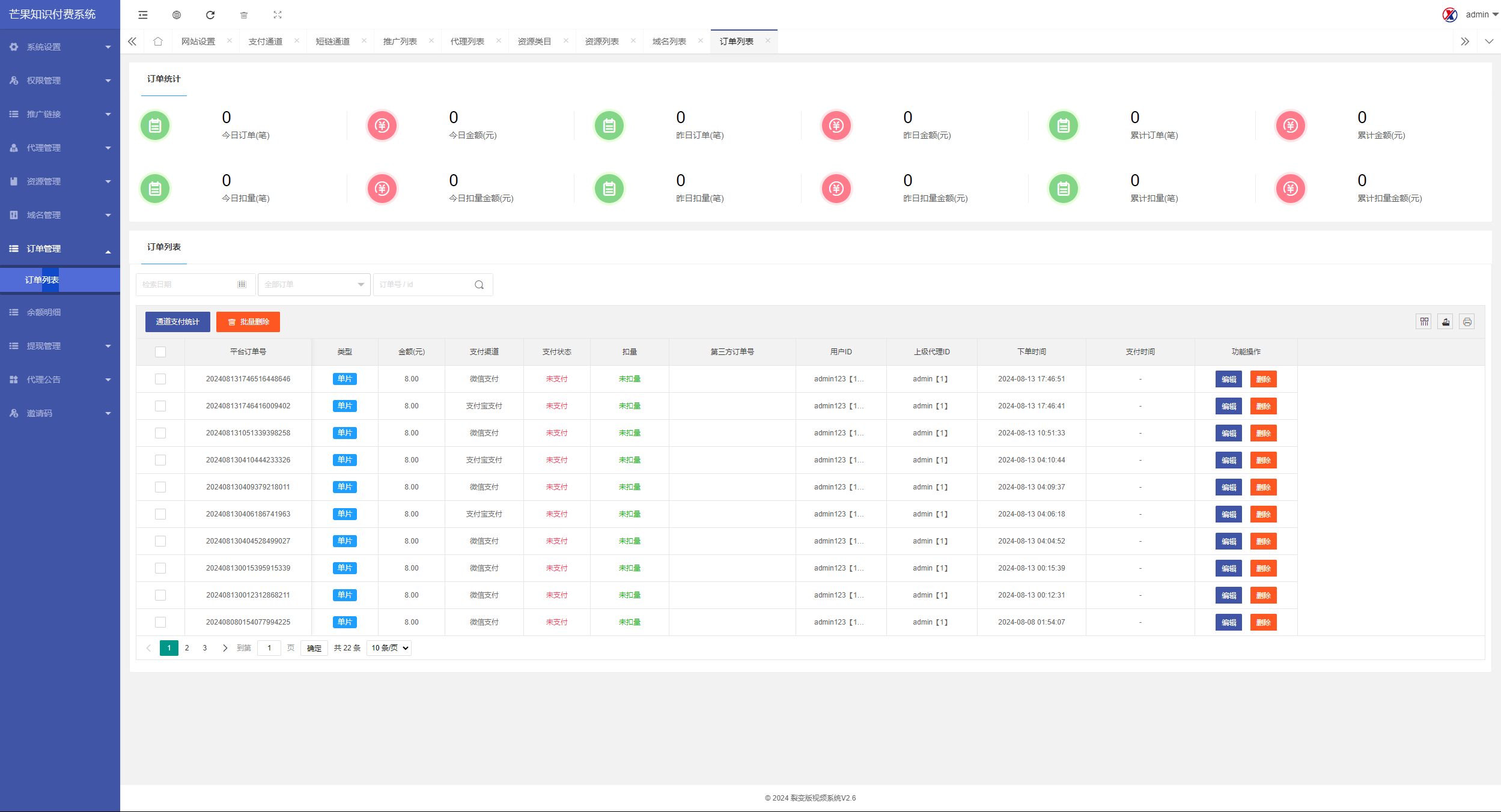This screenshot has width=1501, height=812.
Task: Select 订单列表 sidebar submenu item
Action: pos(60,280)
